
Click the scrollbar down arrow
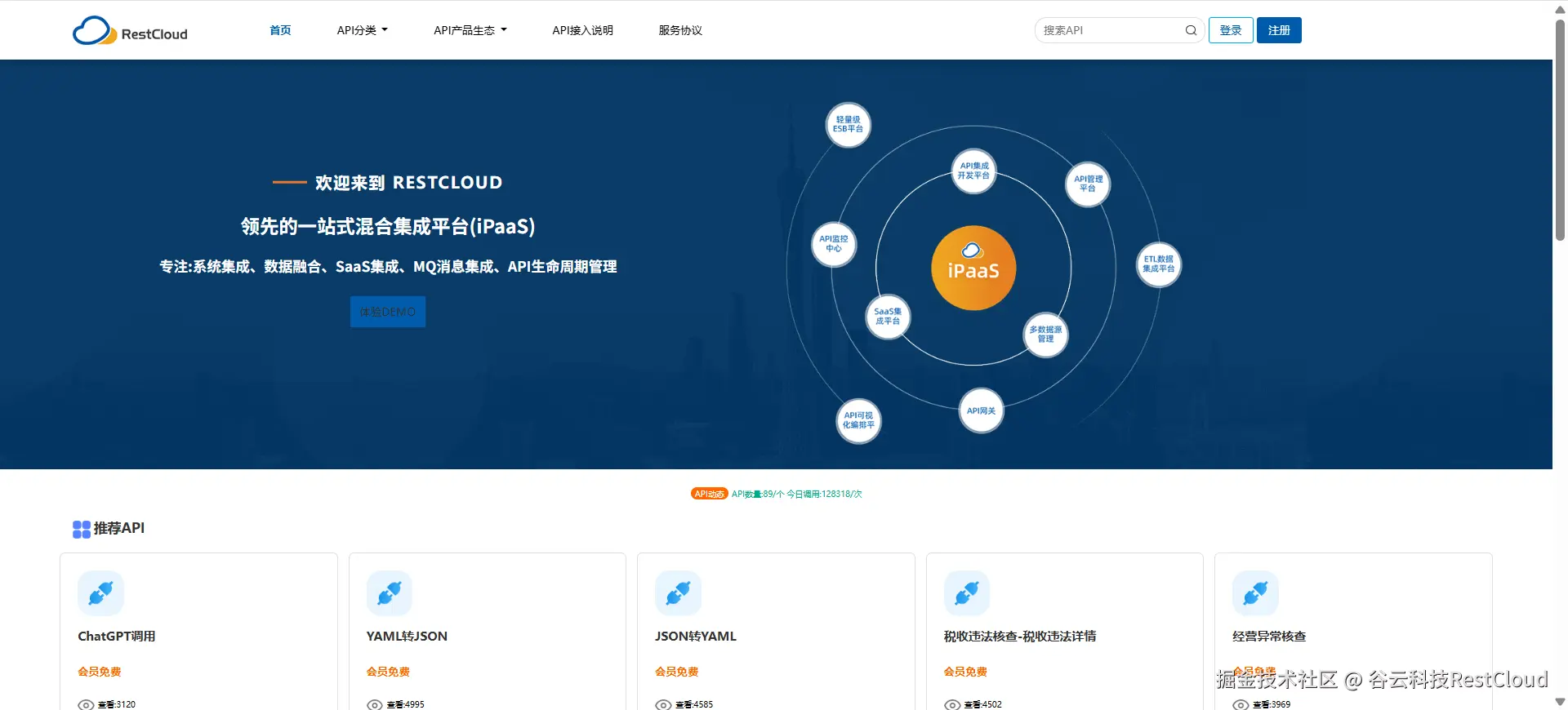click(1560, 702)
